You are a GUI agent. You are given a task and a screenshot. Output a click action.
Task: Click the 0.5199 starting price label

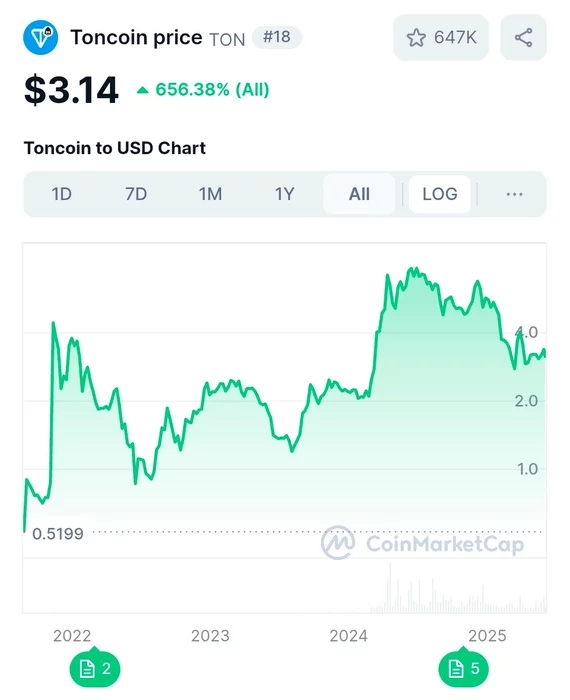[x=58, y=533]
